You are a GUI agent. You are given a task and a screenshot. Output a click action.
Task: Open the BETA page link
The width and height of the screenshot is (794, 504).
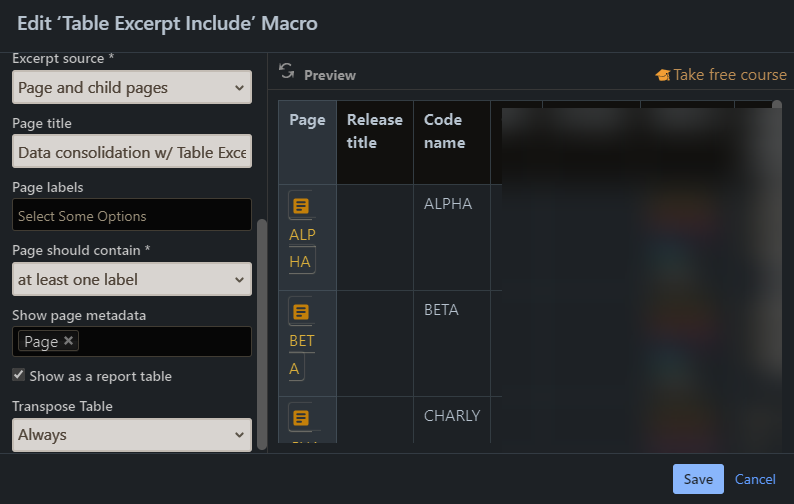pos(302,355)
